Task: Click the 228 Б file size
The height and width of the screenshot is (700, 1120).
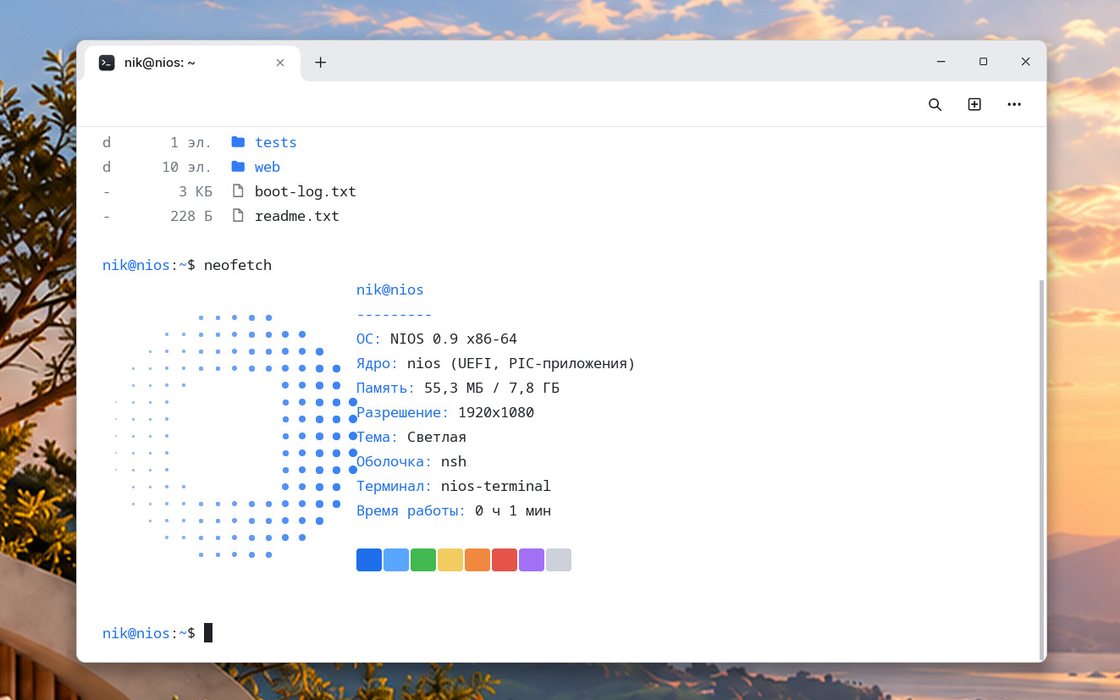Action: (191, 216)
